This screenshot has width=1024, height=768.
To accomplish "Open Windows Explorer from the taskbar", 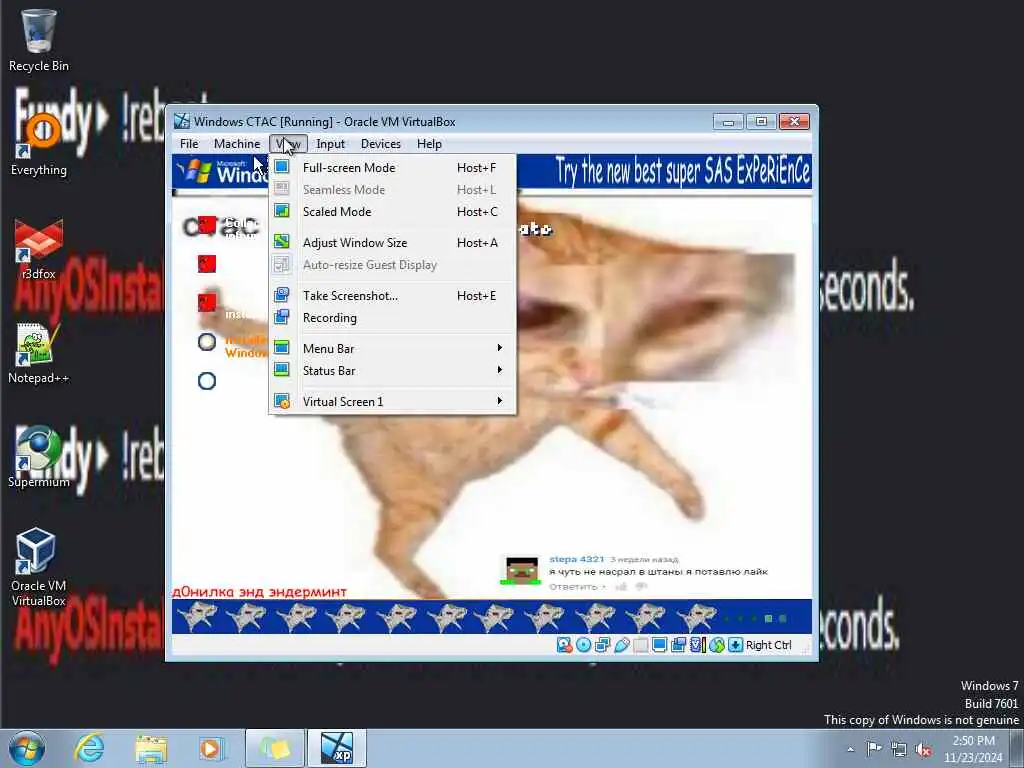I will pyautogui.click(x=151, y=748).
